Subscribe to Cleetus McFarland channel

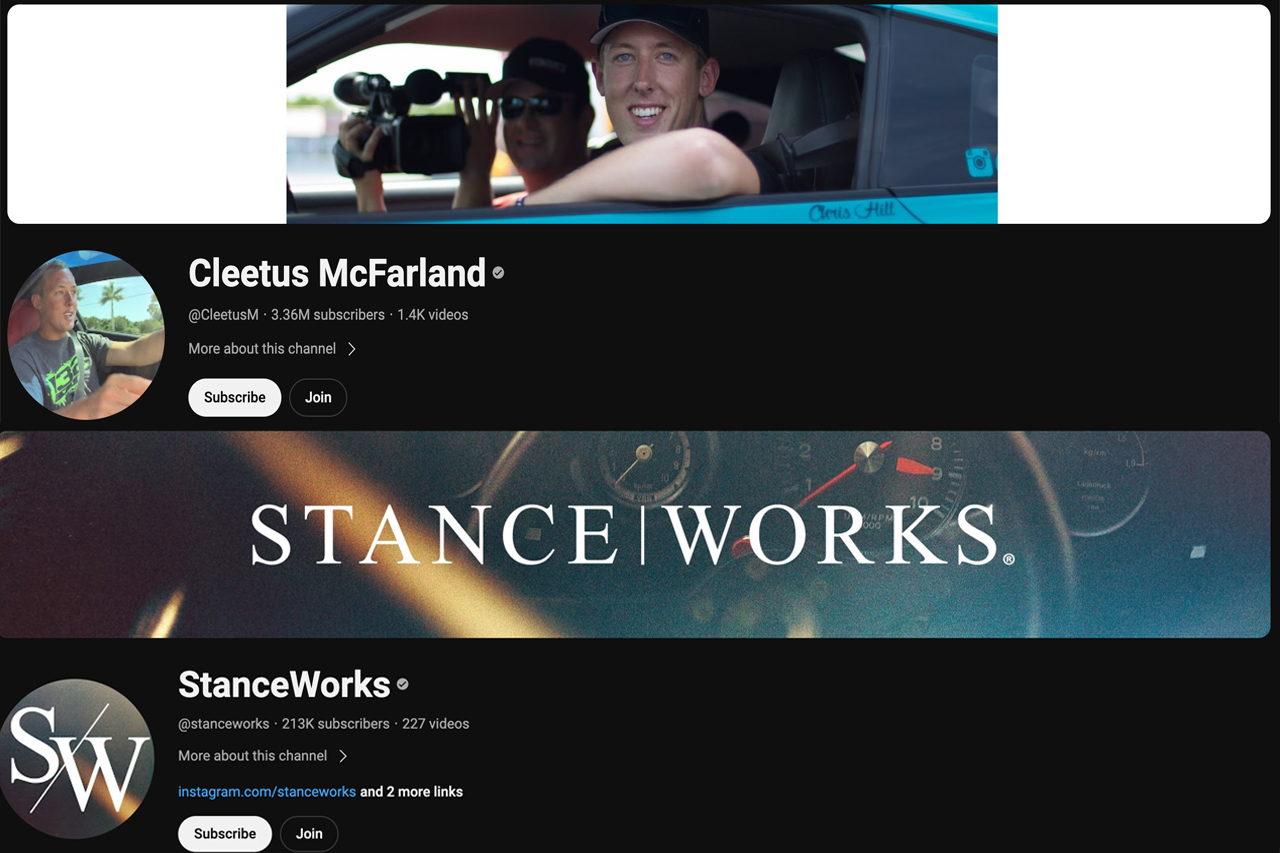pyautogui.click(x=235, y=397)
